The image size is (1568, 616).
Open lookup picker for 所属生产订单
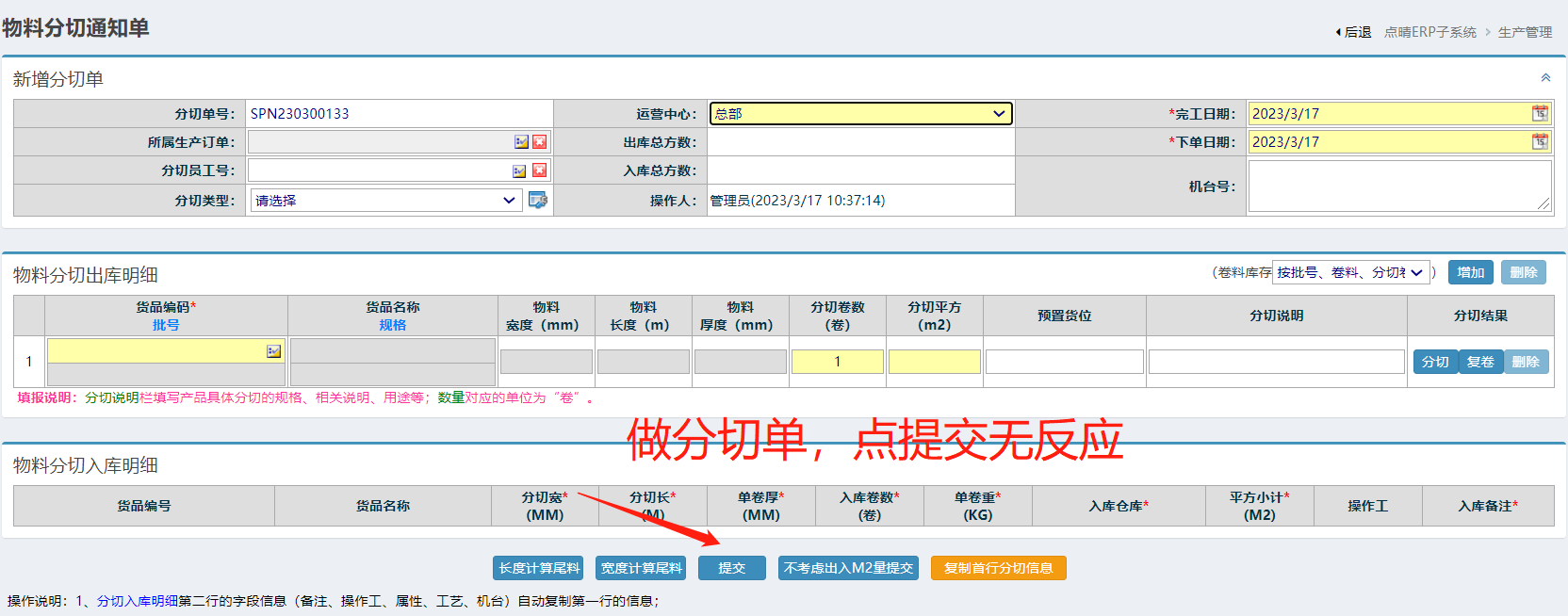[521, 142]
